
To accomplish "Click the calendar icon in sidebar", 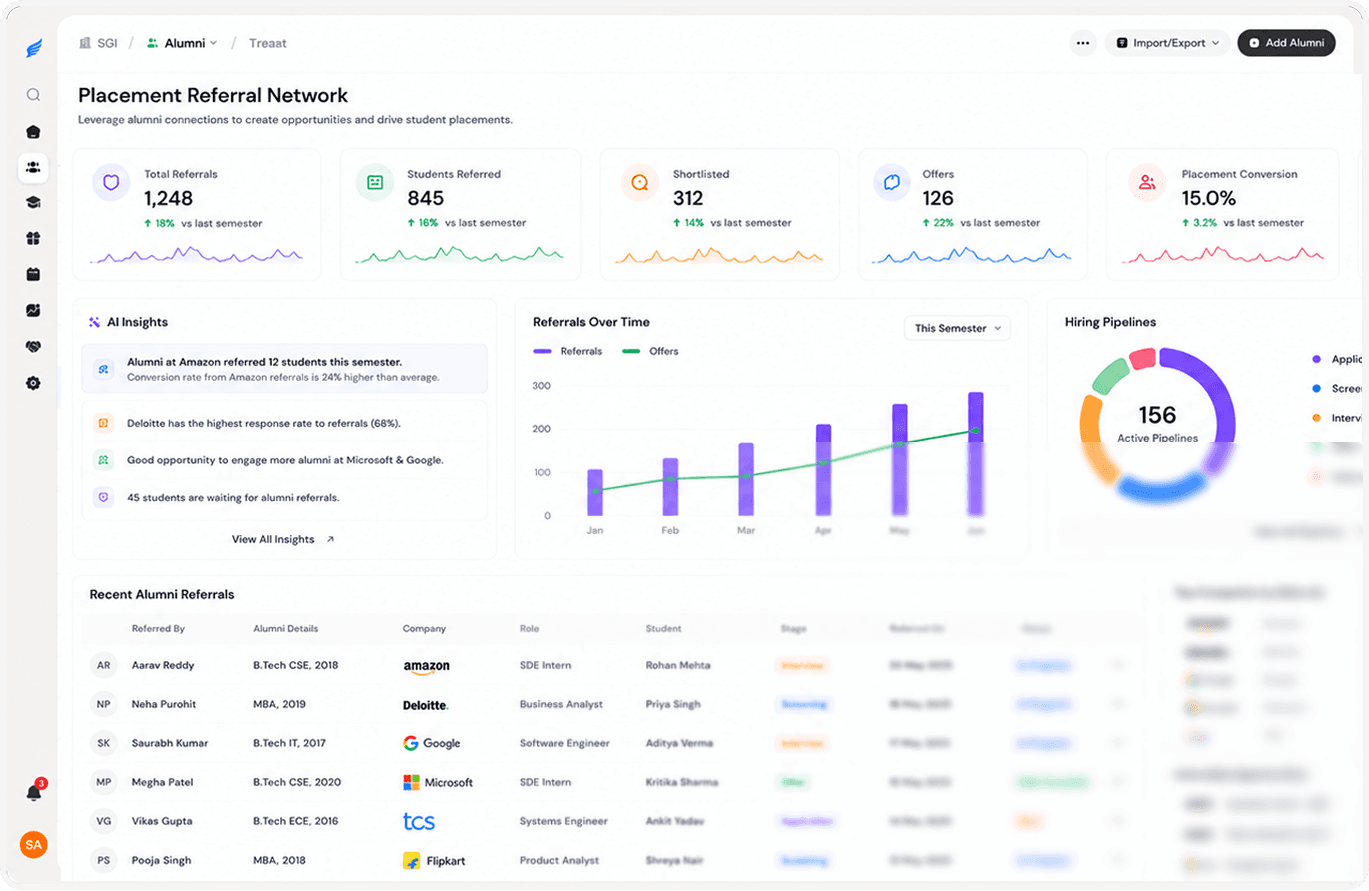I will tap(33, 274).
